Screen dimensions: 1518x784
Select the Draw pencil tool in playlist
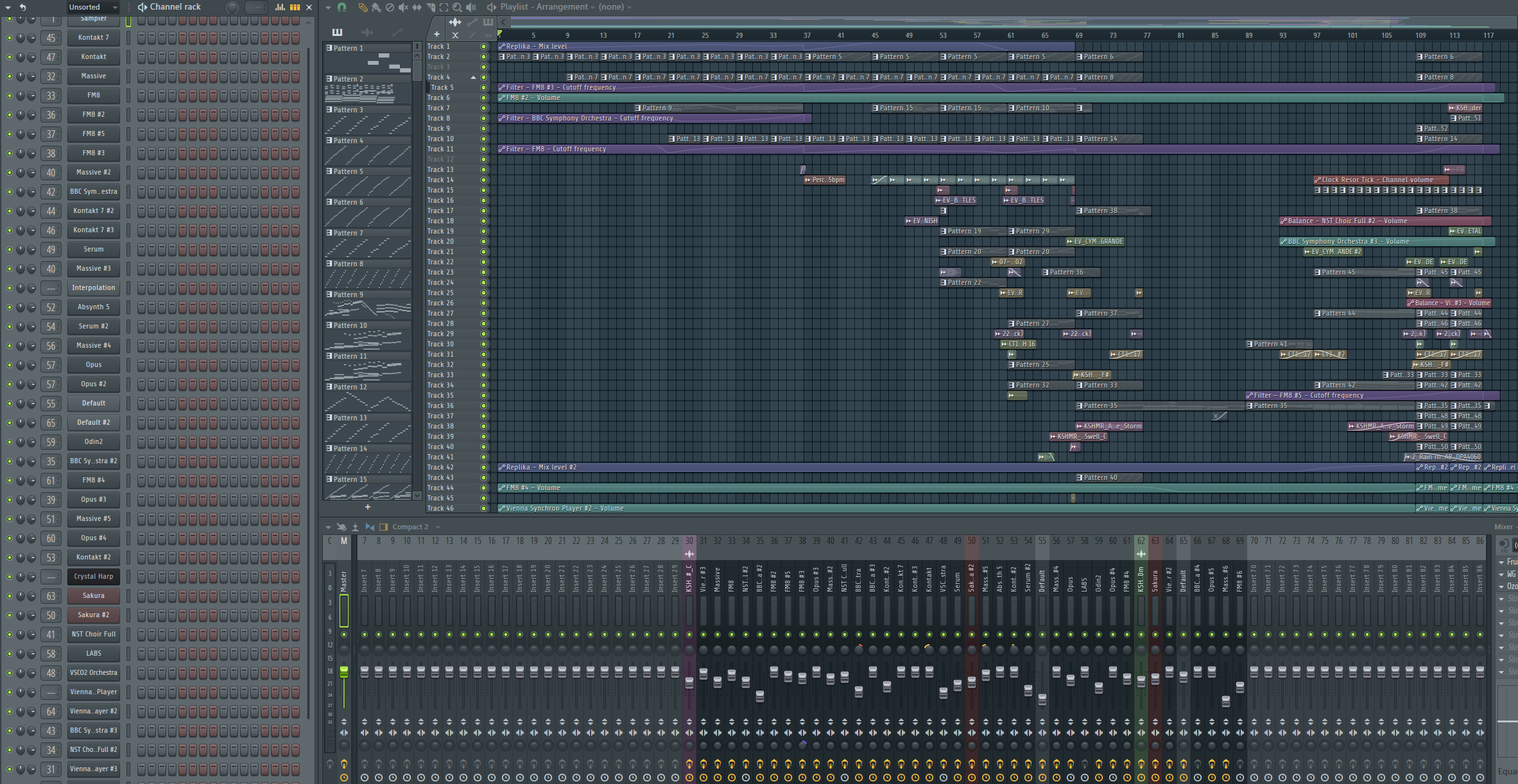click(x=363, y=7)
